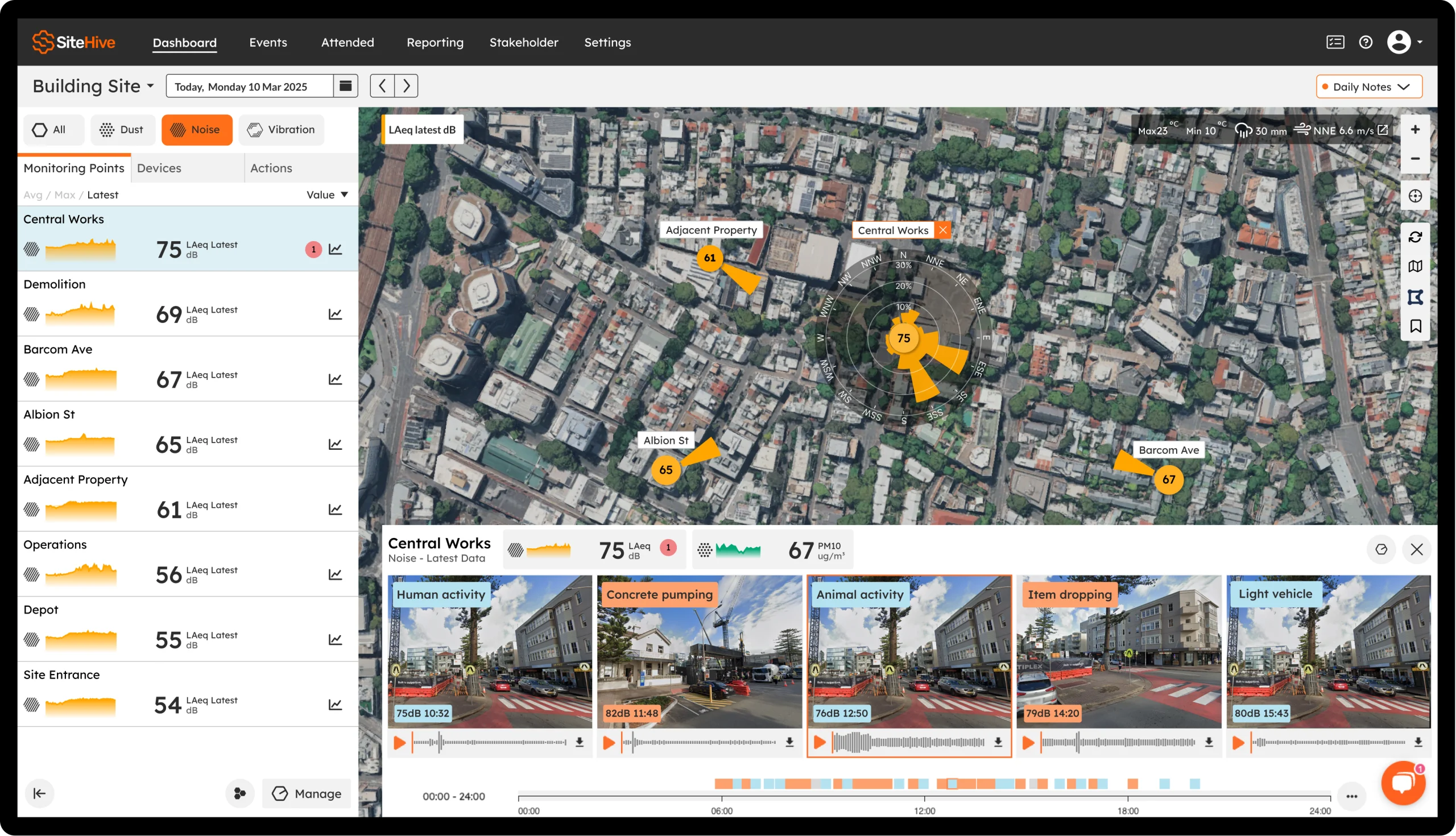Image resolution: width=1456 pixels, height=836 pixels.
Task: Download Concrete pumping audio clip
Action: (789, 742)
